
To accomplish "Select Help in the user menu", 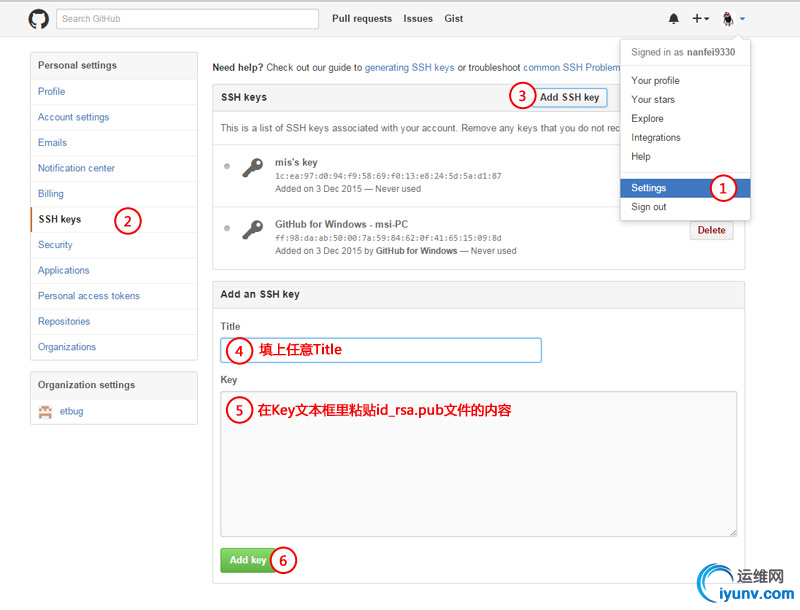I will pyautogui.click(x=640, y=157).
